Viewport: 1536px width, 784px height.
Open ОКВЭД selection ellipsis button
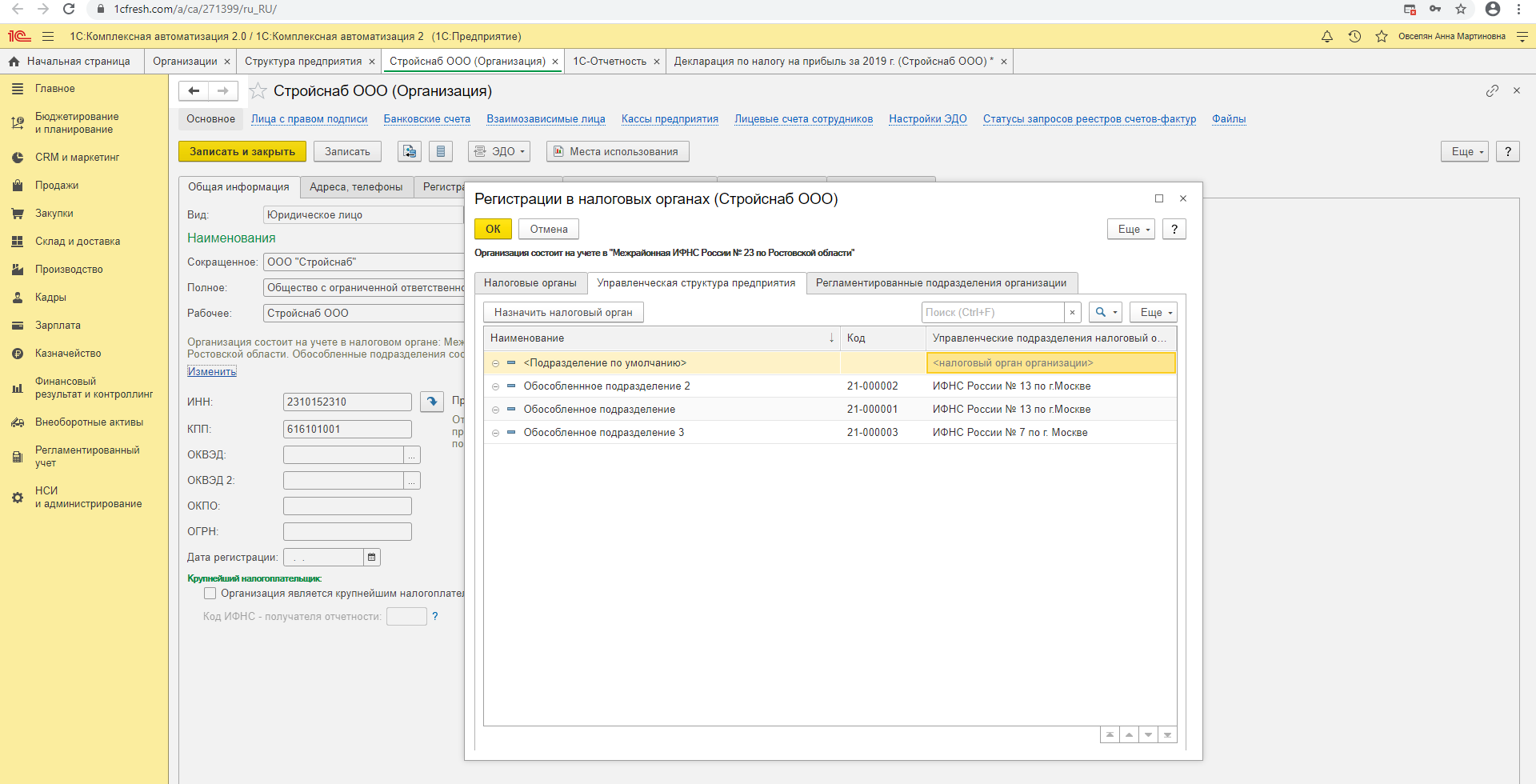coord(412,455)
